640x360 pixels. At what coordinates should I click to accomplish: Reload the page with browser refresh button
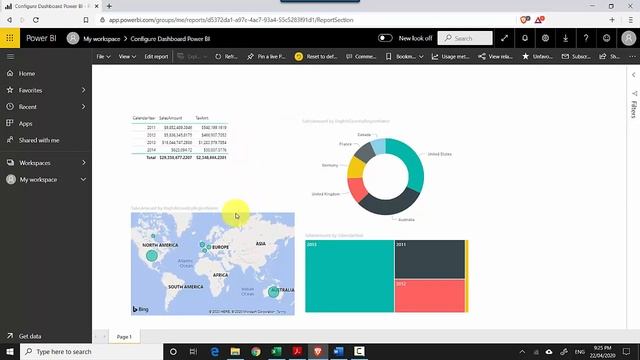pyautogui.click(x=36, y=20)
